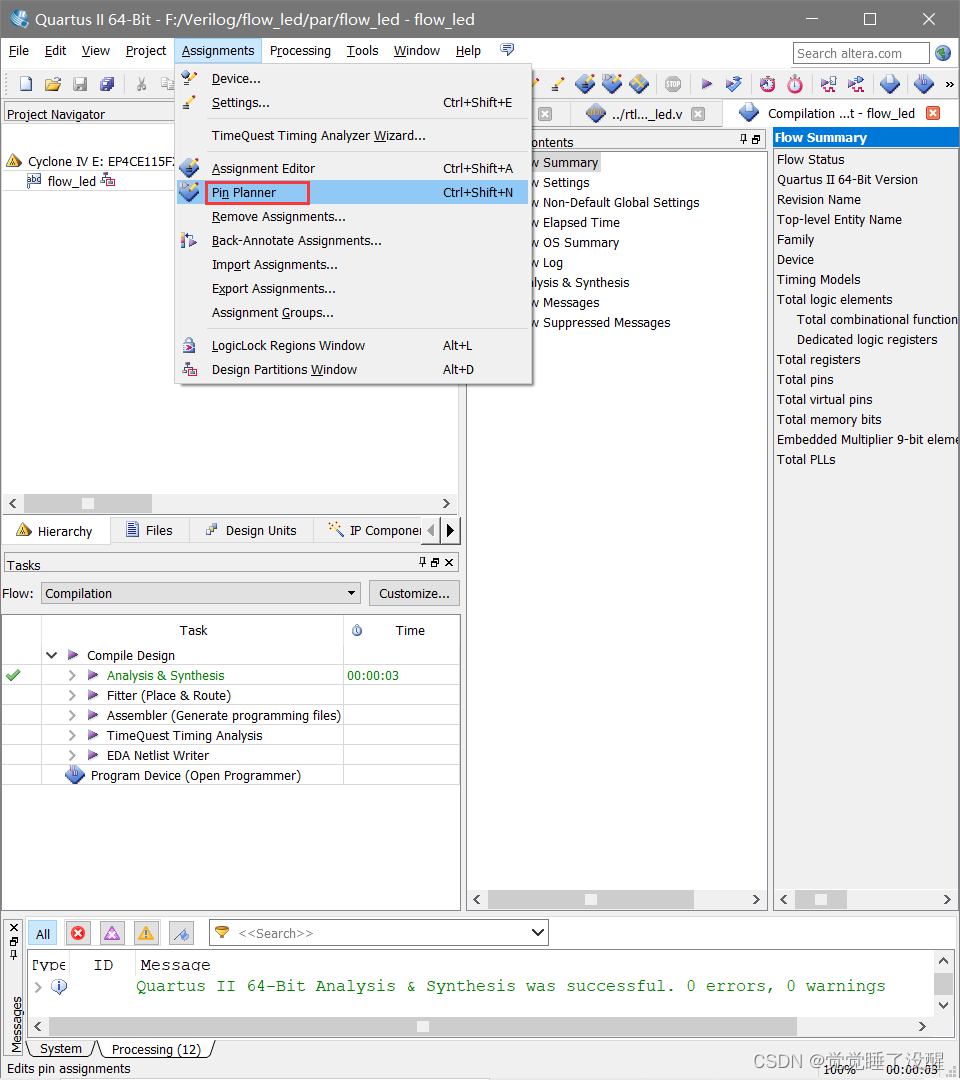Click the messages Search filter field

(380, 933)
